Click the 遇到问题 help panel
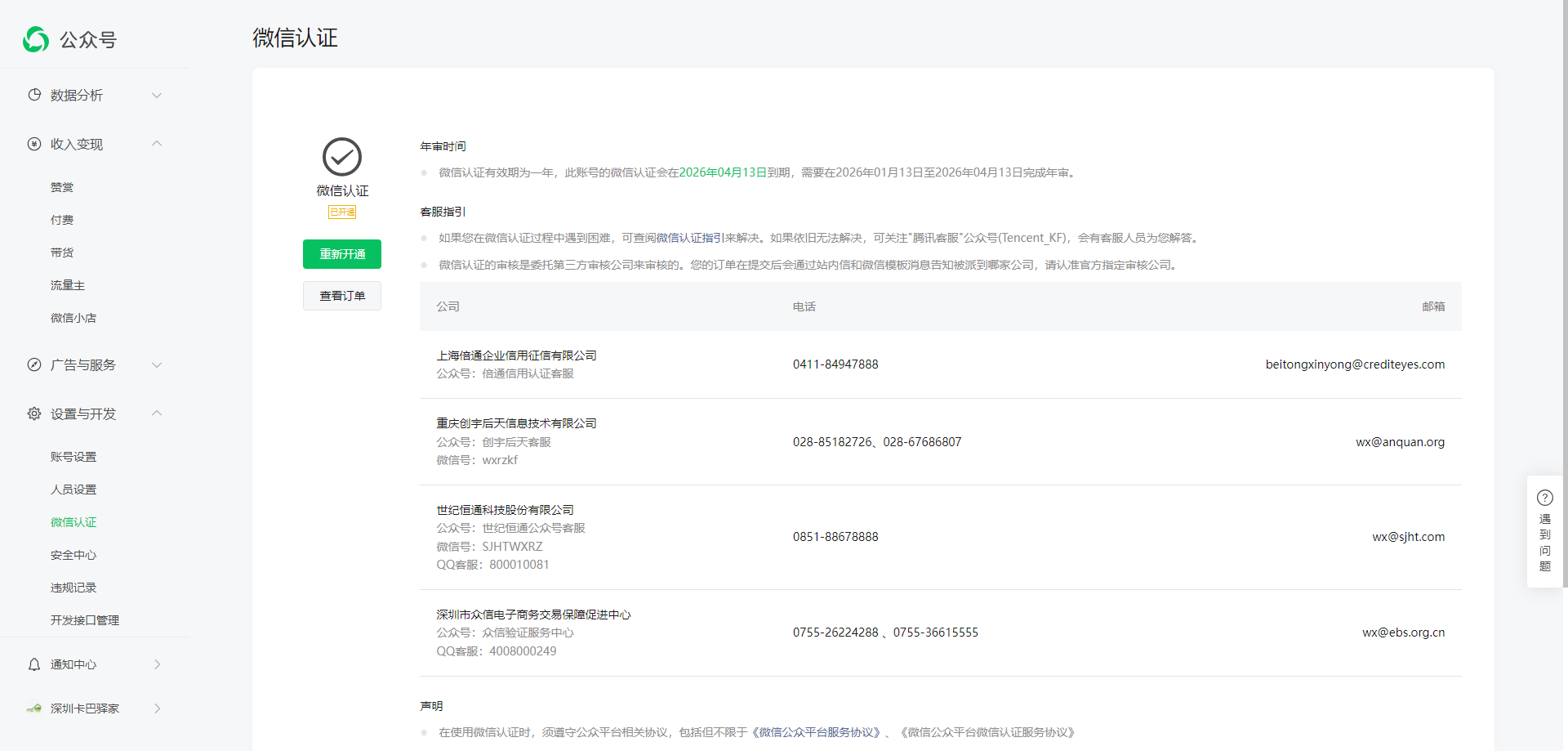Image resolution: width=1568 pixels, height=751 pixels. point(1545,531)
